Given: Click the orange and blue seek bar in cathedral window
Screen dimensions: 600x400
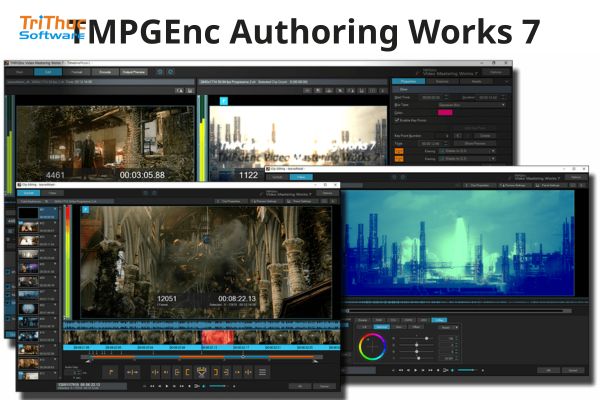Looking at the screenshot, I should (202, 357).
